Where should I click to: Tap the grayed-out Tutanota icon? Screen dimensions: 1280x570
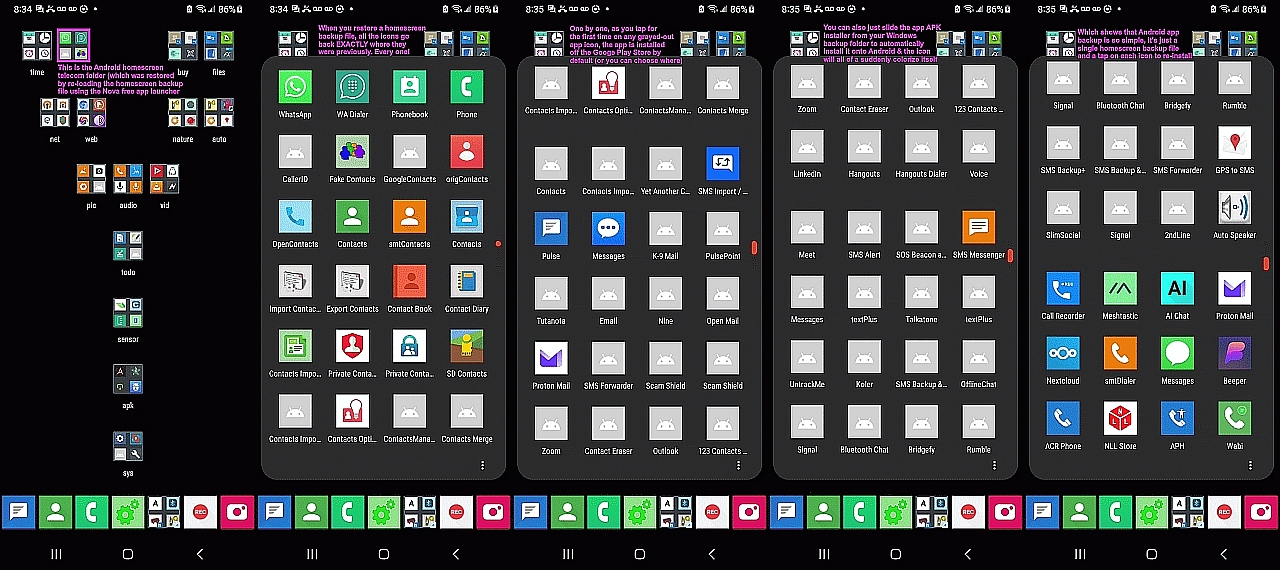coord(551,294)
